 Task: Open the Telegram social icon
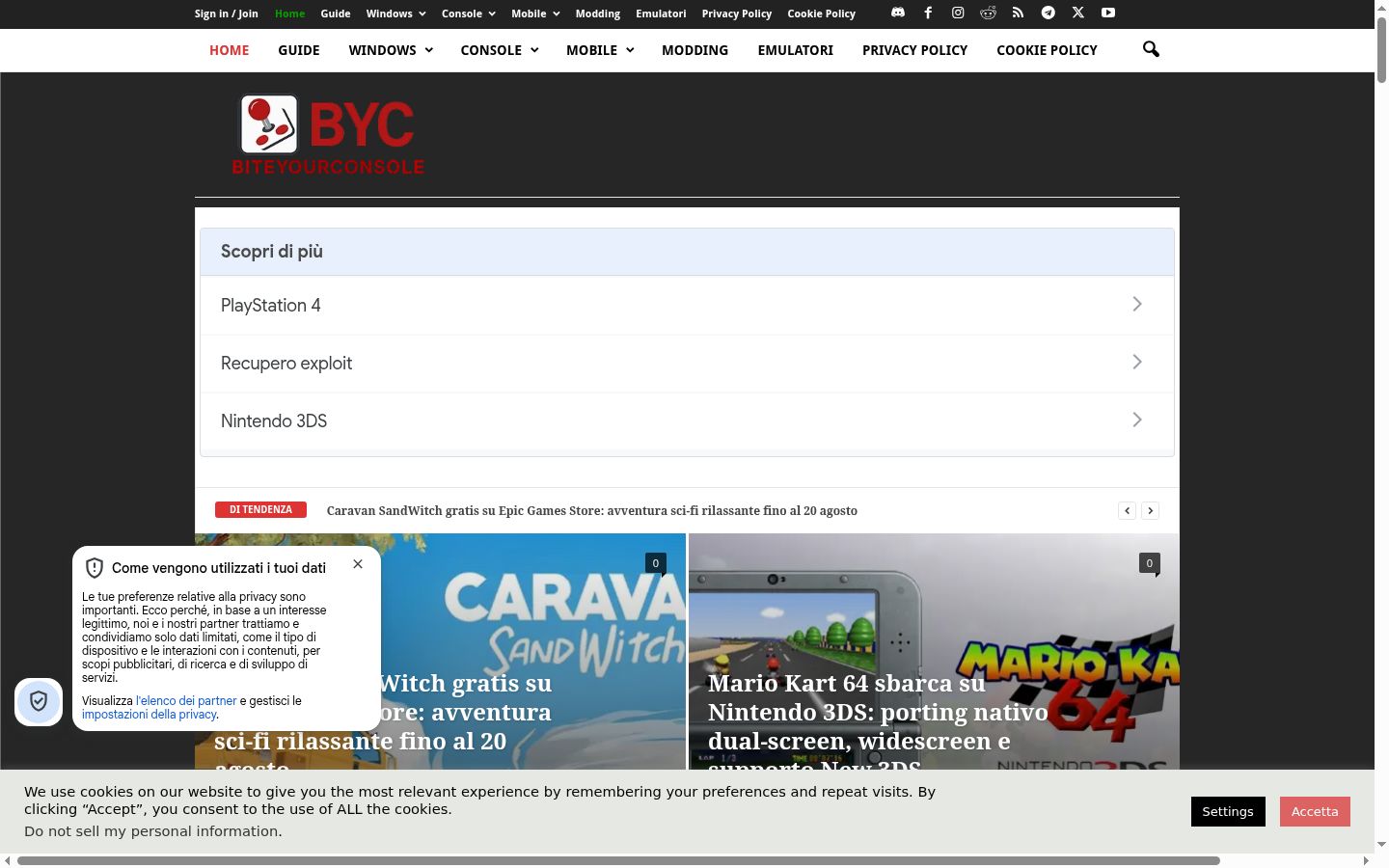point(1048,13)
